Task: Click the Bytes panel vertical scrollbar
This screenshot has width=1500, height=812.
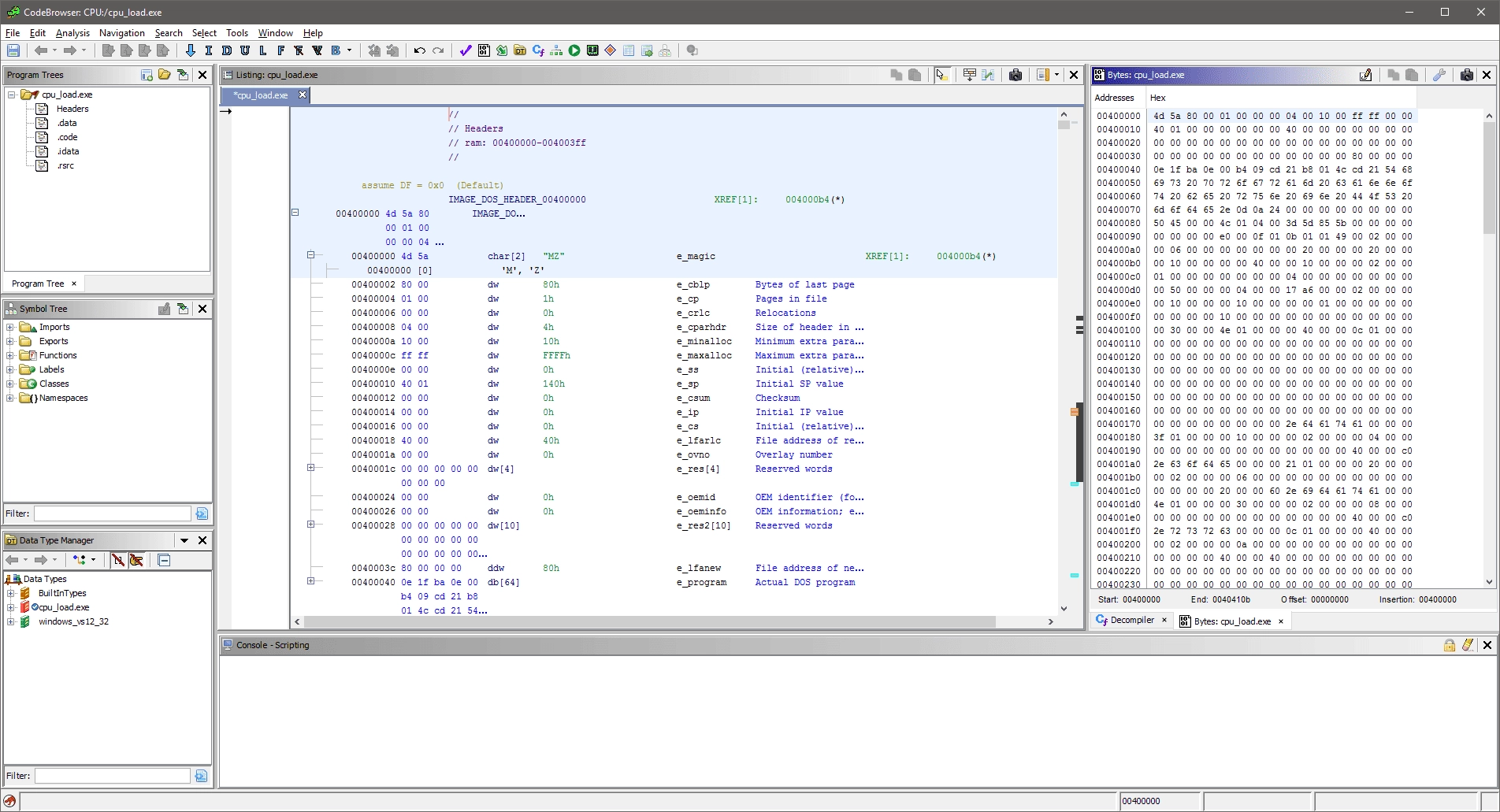Action: [x=1489, y=349]
